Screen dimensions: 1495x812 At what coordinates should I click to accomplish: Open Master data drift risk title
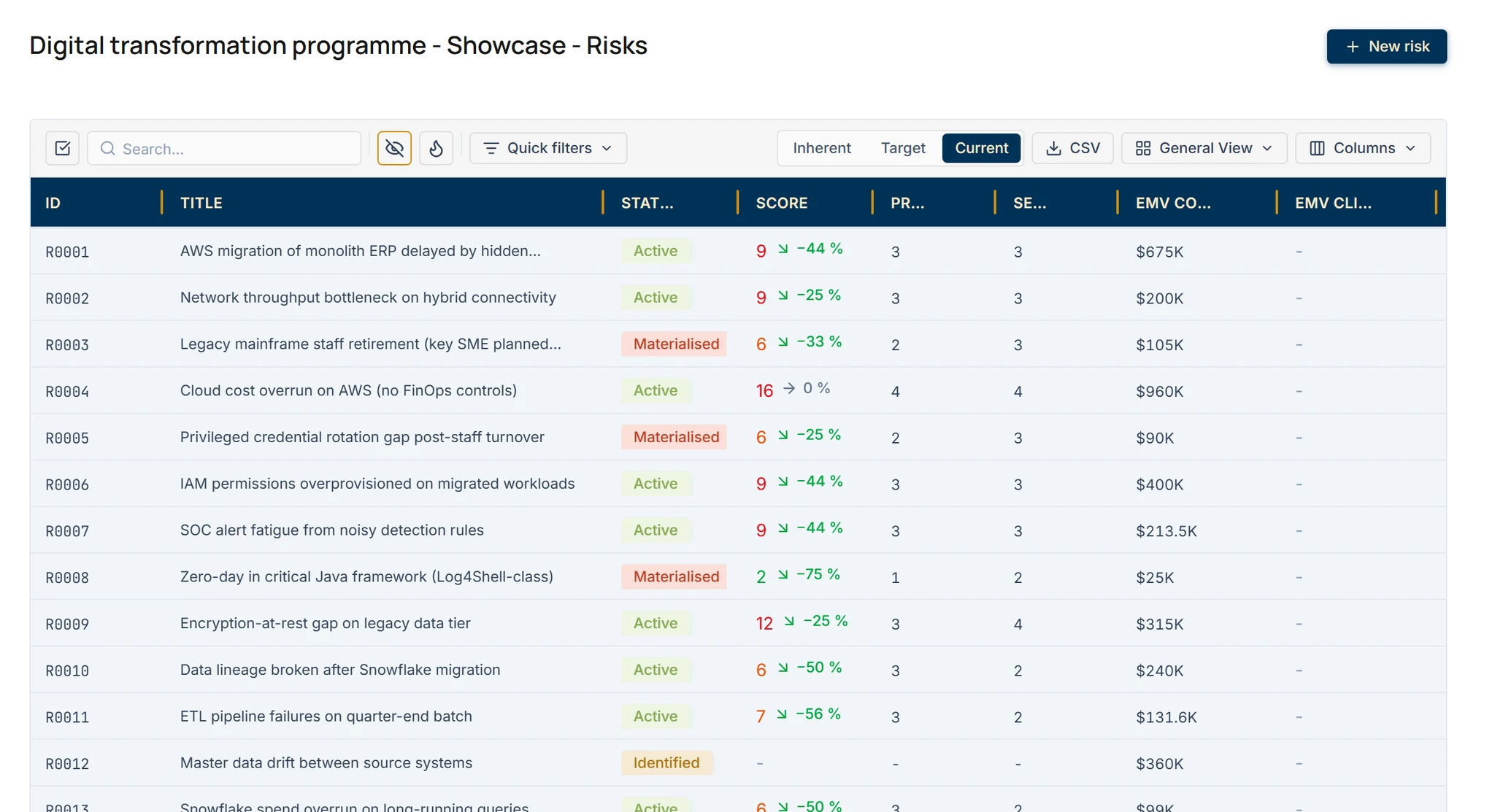tap(326, 763)
